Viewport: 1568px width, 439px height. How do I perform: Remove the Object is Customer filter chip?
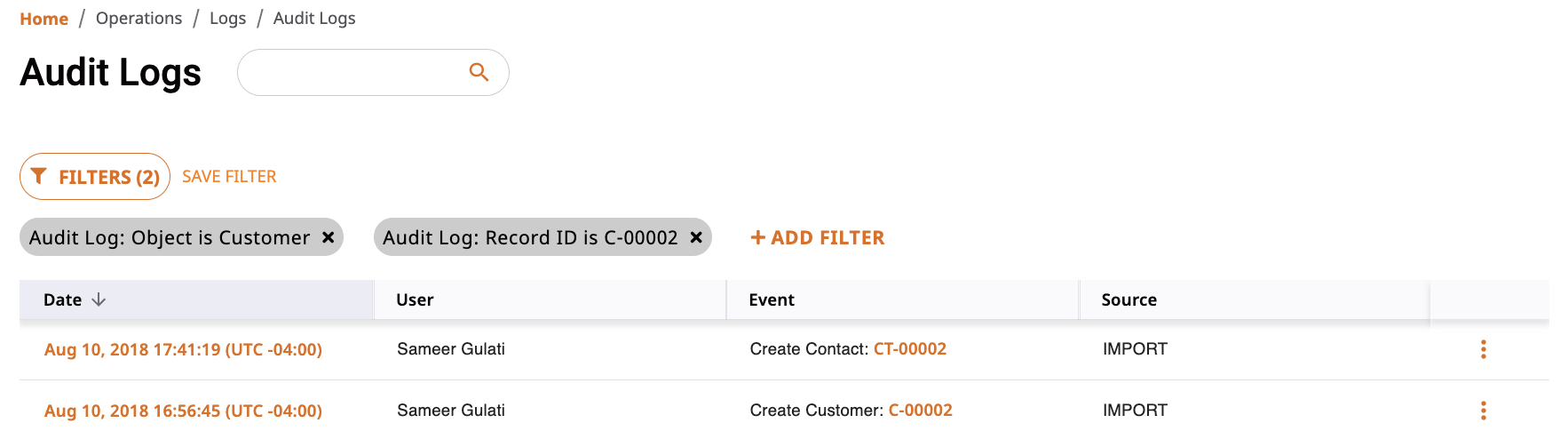click(x=328, y=237)
